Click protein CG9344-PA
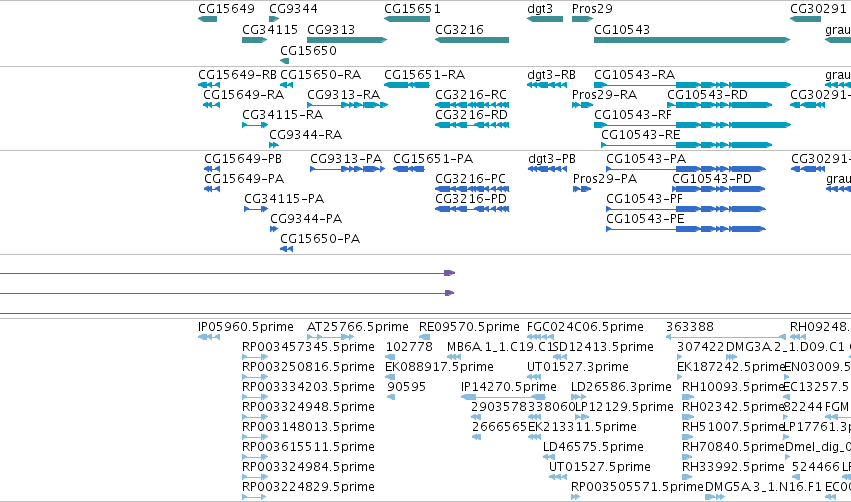 coord(274,229)
